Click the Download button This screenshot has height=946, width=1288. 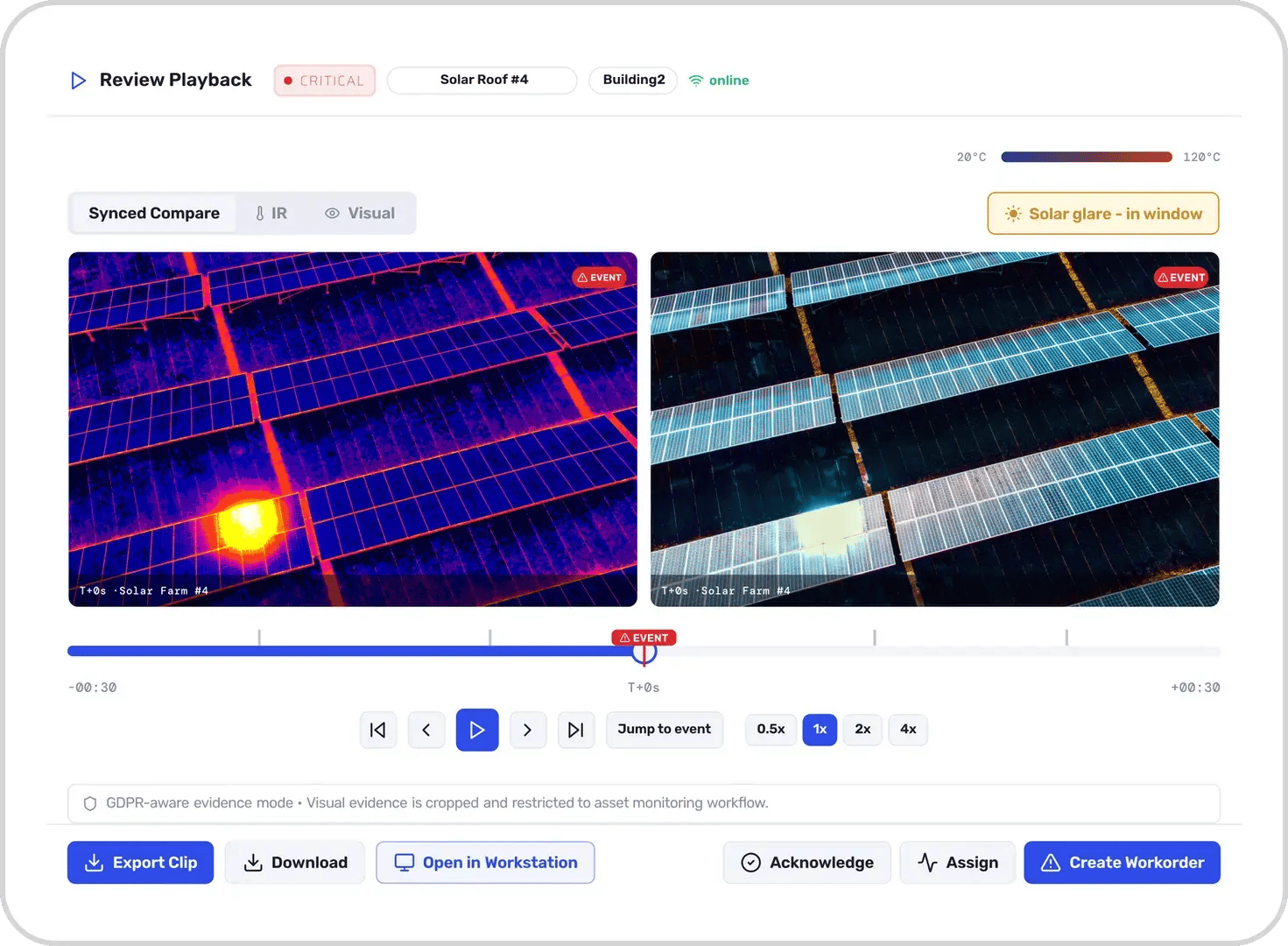tap(294, 863)
